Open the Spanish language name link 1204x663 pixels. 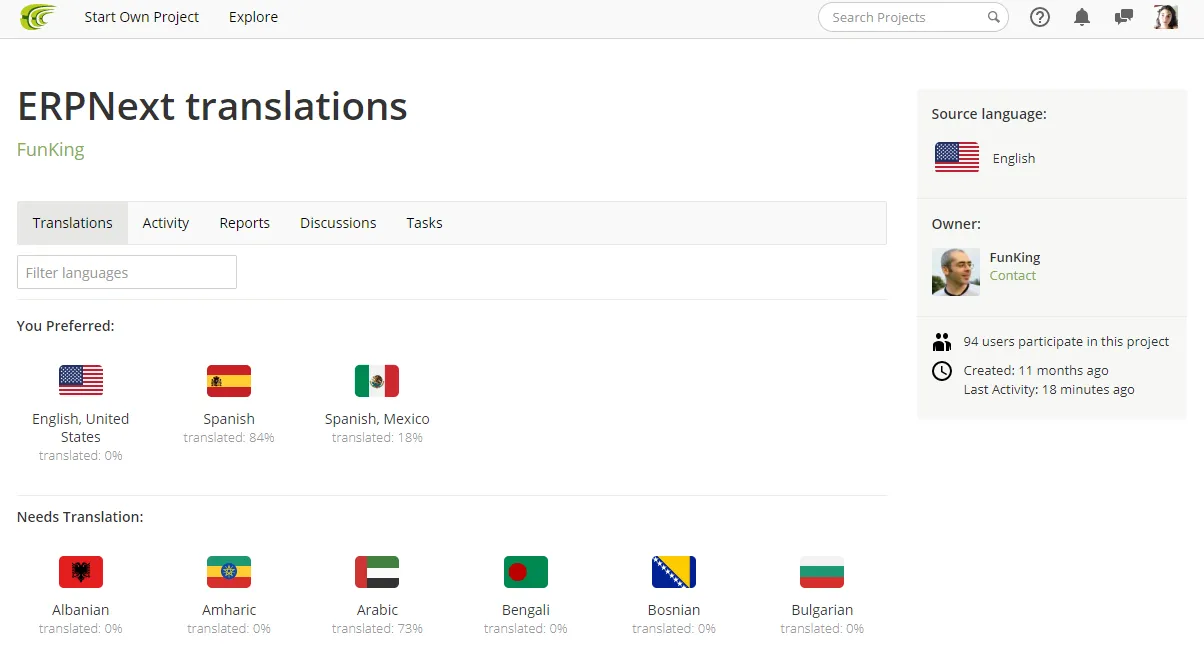[x=229, y=419]
